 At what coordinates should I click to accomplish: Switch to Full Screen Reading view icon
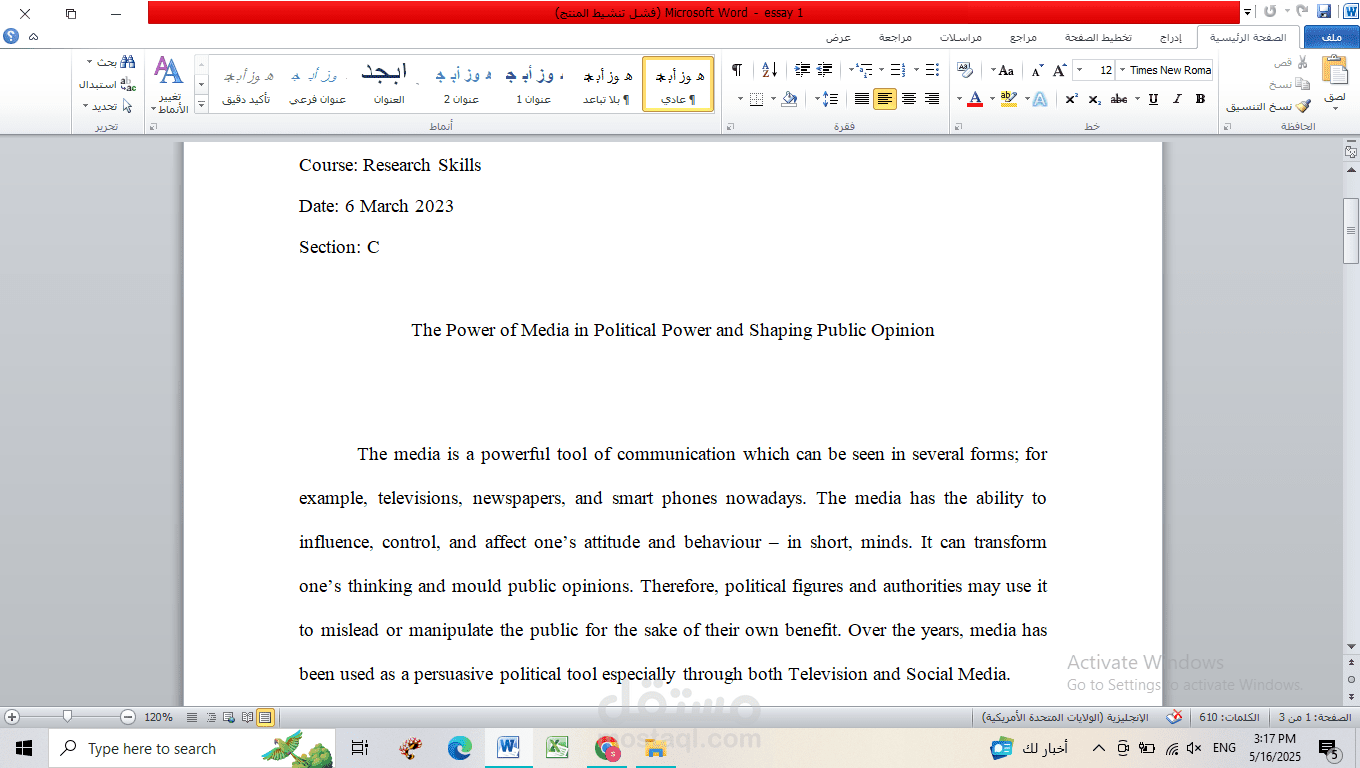(x=247, y=717)
